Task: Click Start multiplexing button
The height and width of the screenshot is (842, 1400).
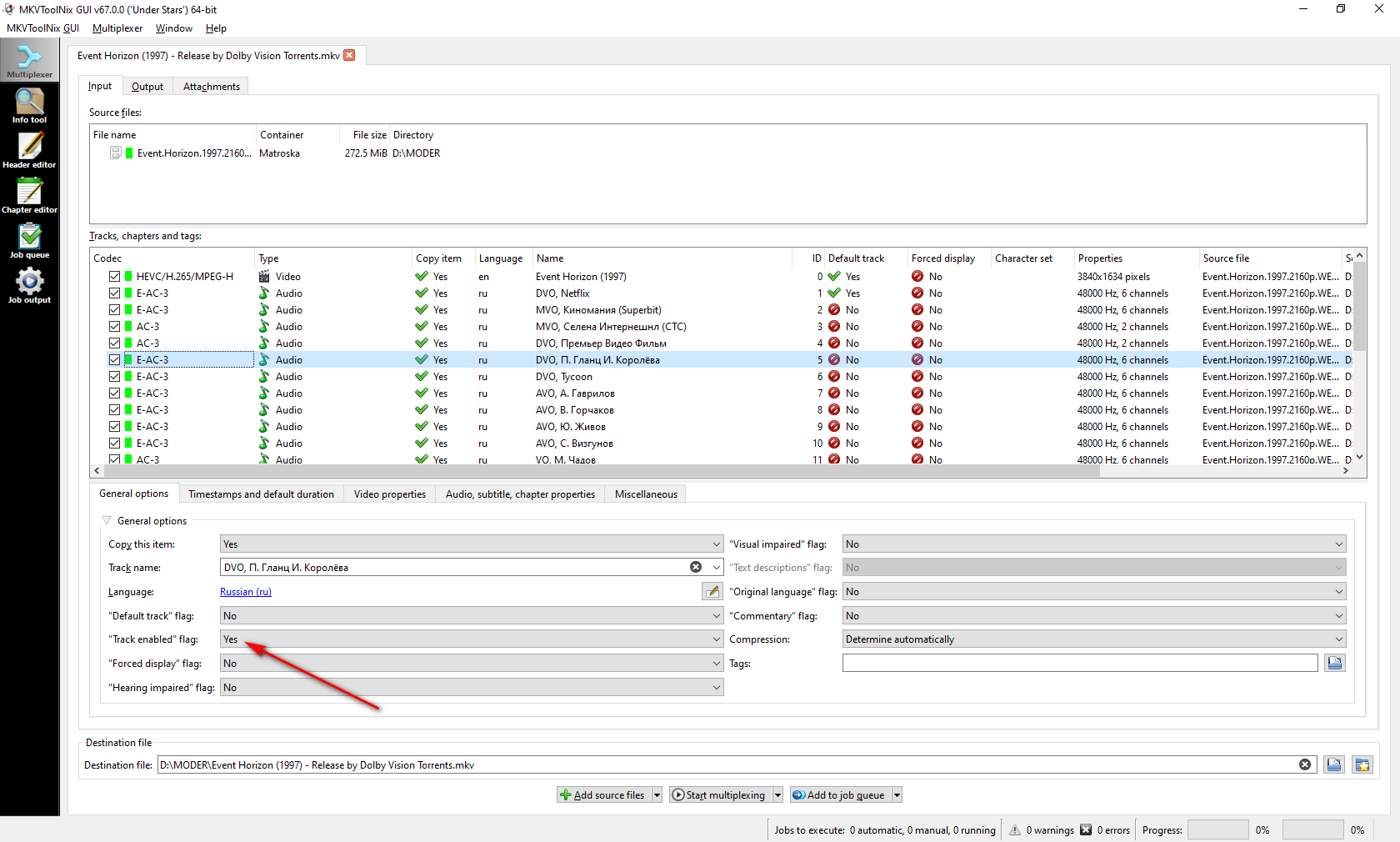Action: click(719, 794)
